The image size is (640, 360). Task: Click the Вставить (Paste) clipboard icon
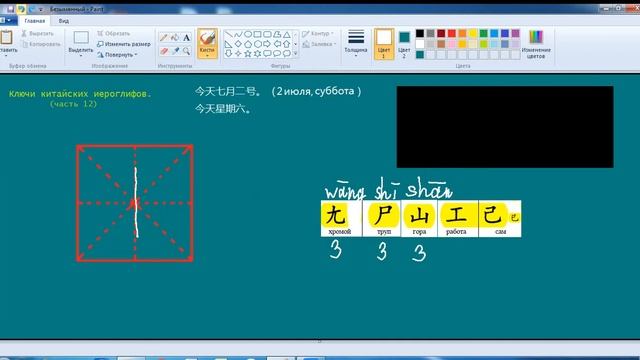[x=7, y=38]
